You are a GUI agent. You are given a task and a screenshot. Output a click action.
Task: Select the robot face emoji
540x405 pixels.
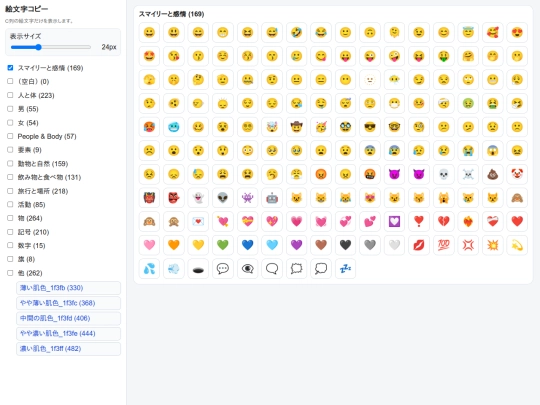(272, 198)
